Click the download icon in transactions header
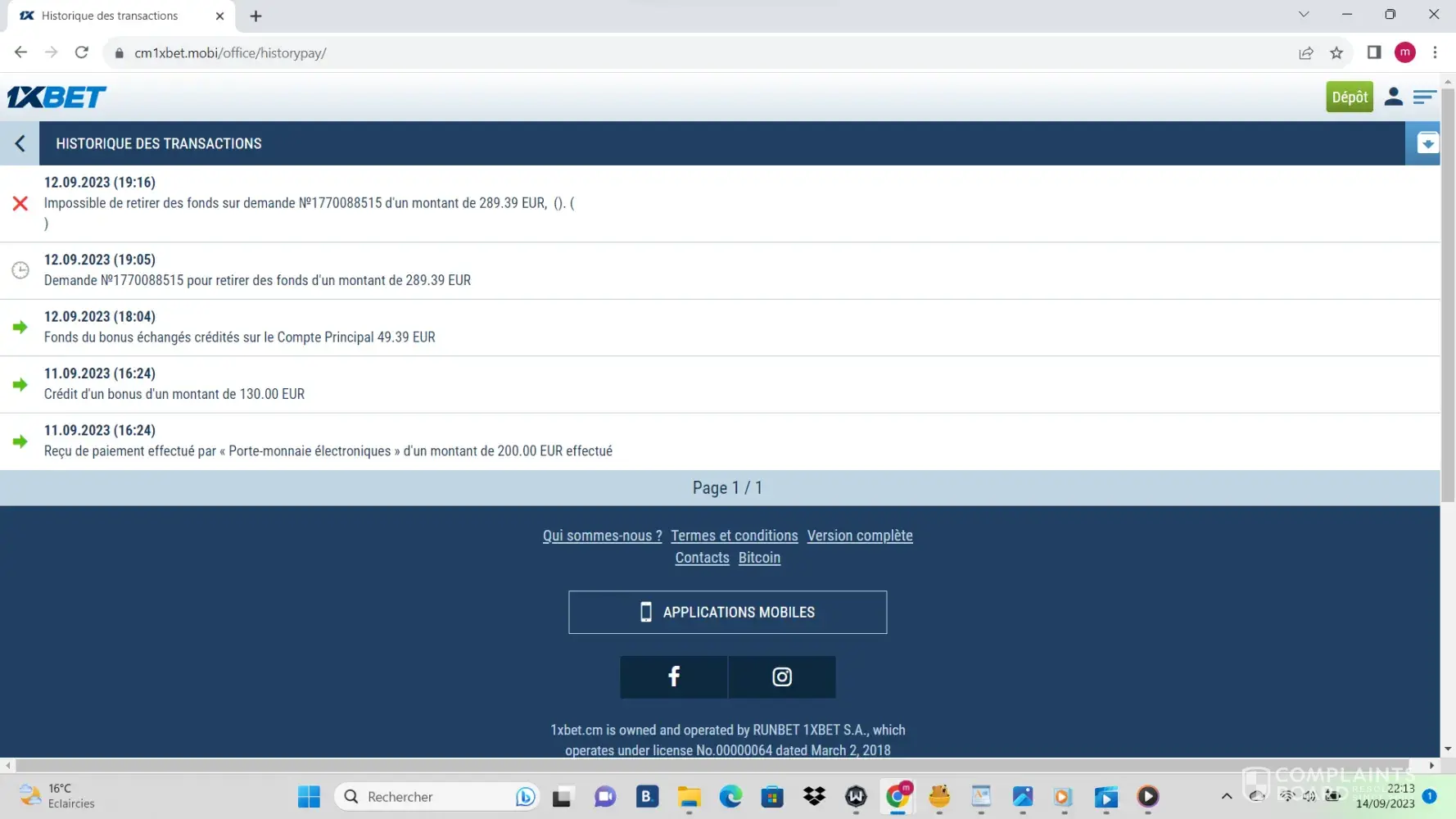Screen dimensions: 1456x819 click(x=1427, y=143)
